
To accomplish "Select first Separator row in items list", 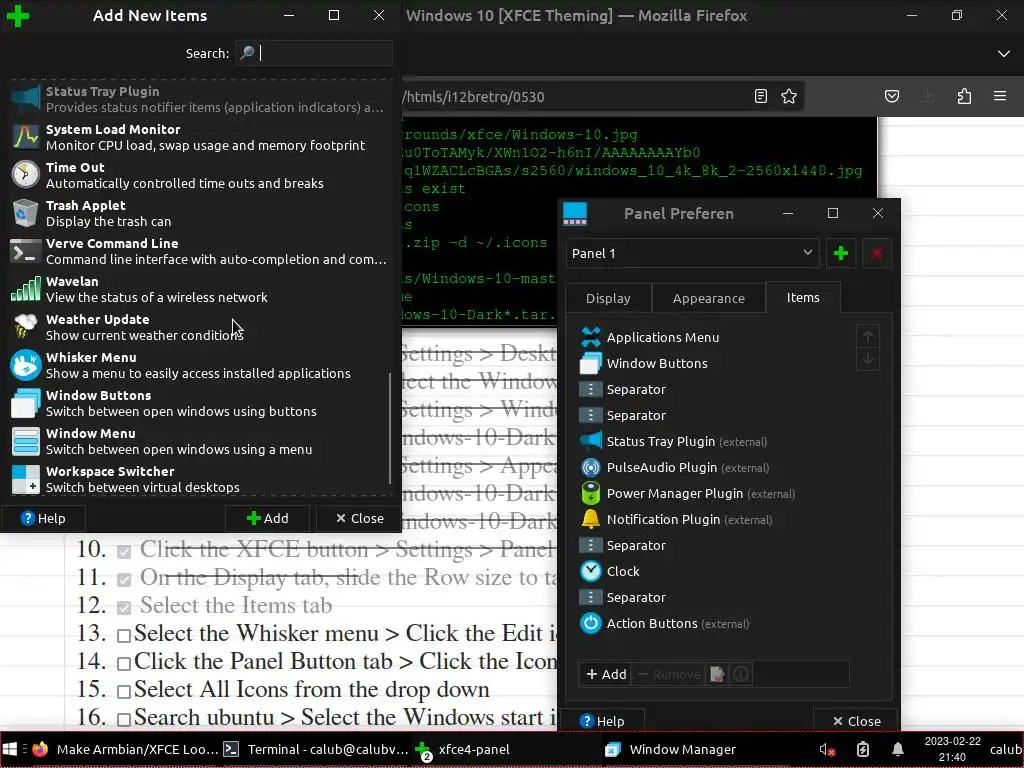I will tap(715, 389).
